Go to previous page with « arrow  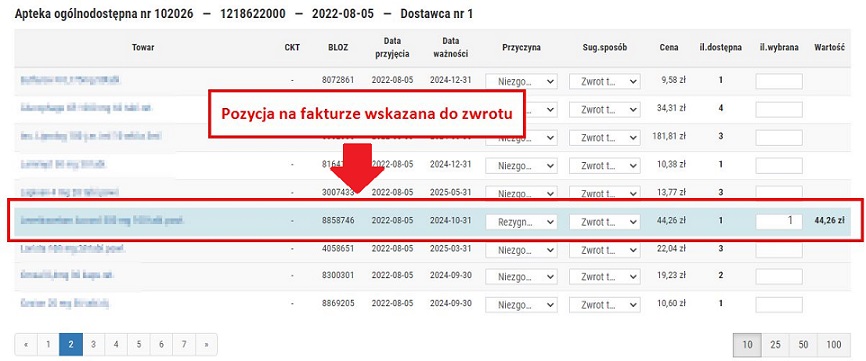pos(26,344)
